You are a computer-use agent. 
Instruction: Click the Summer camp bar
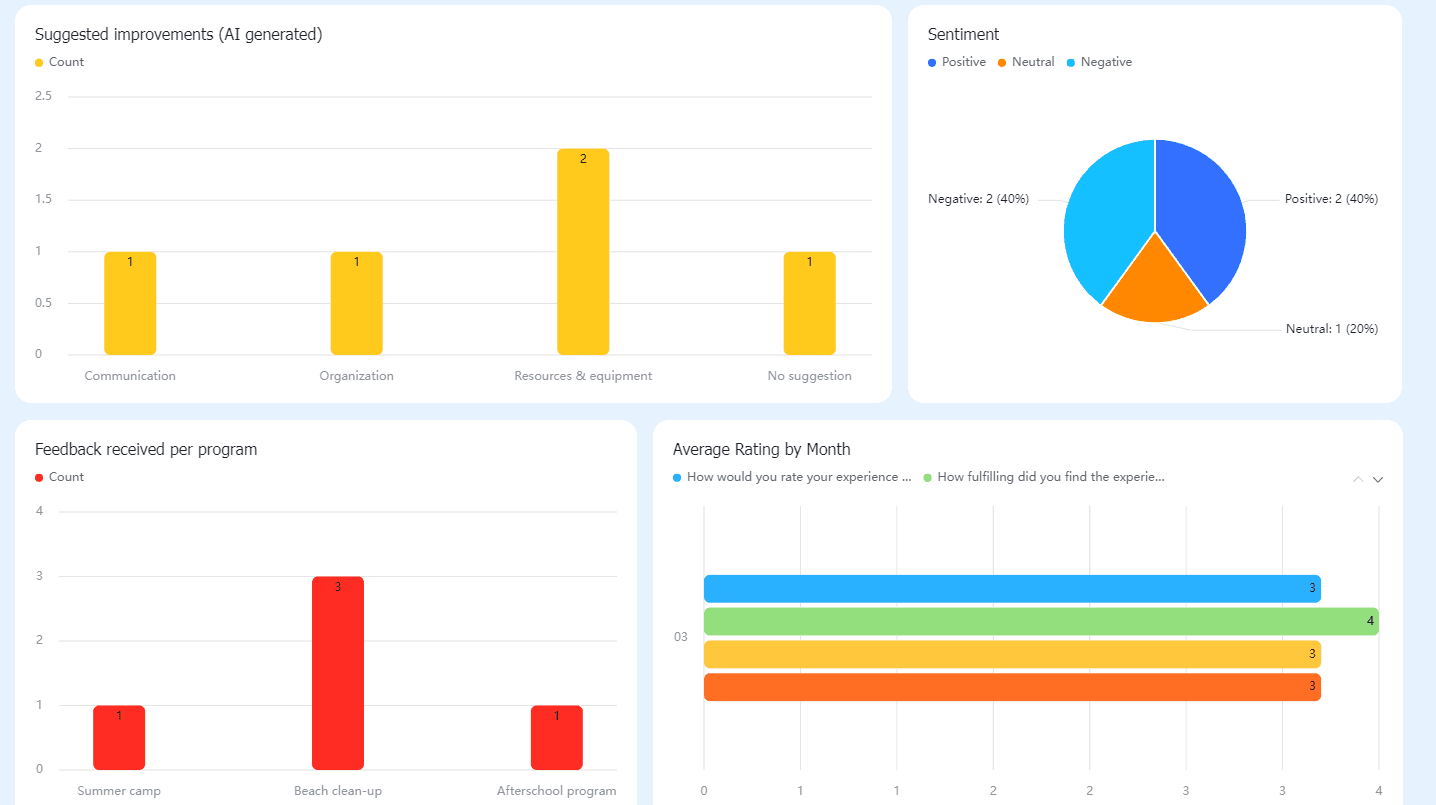pyautogui.click(x=119, y=738)
